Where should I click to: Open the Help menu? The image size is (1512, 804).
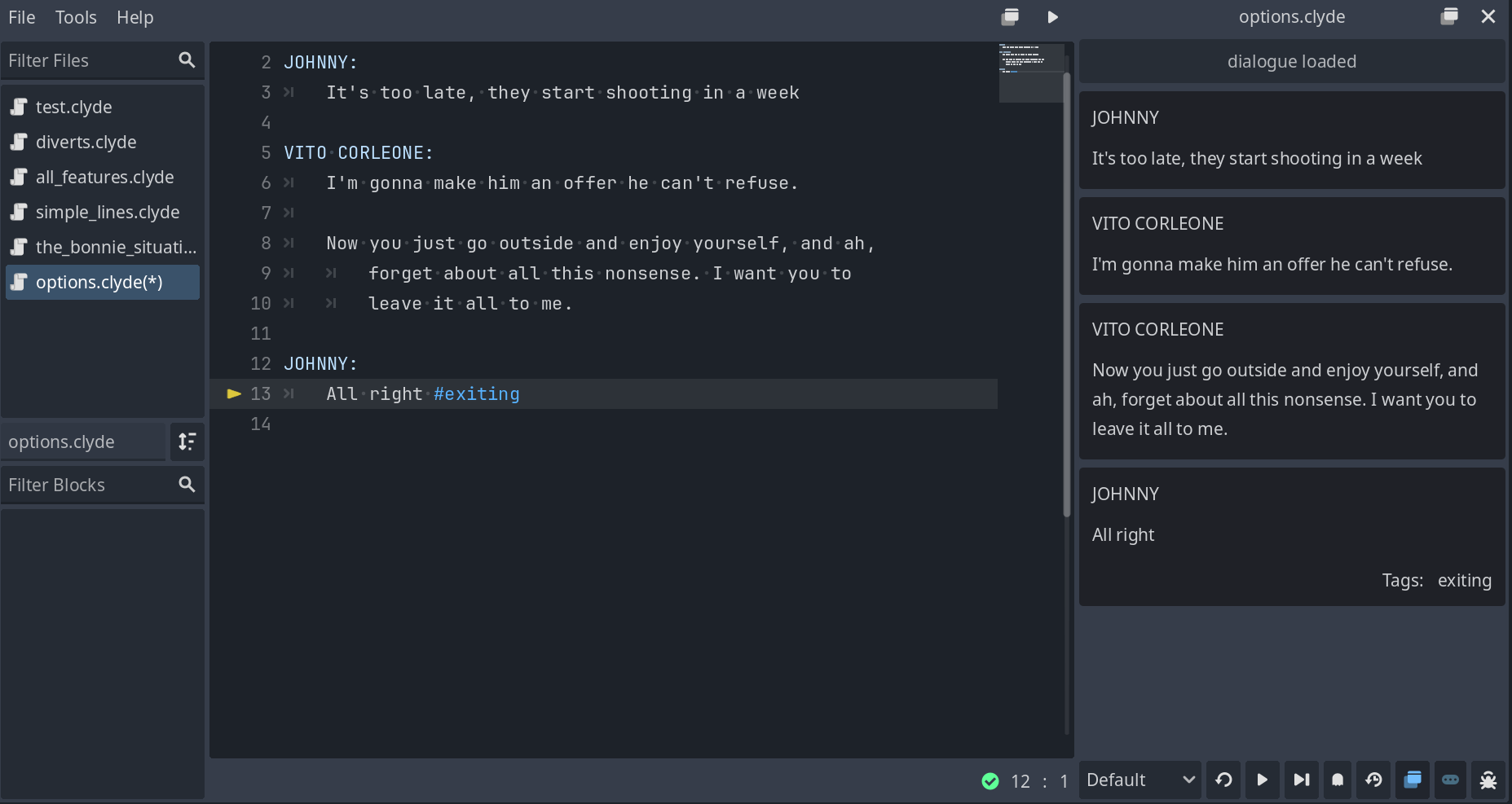click(x=134, y=17)
